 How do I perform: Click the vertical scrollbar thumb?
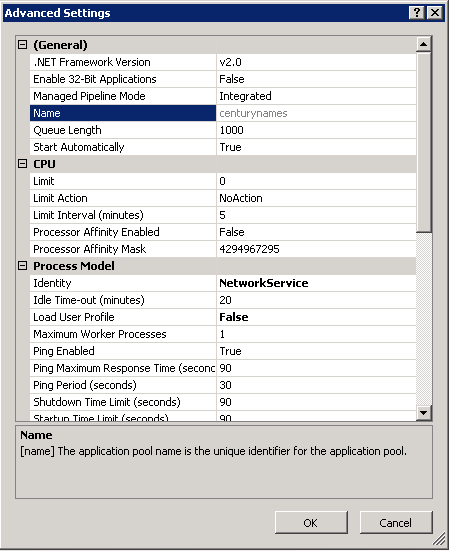(x=424, y=142)
